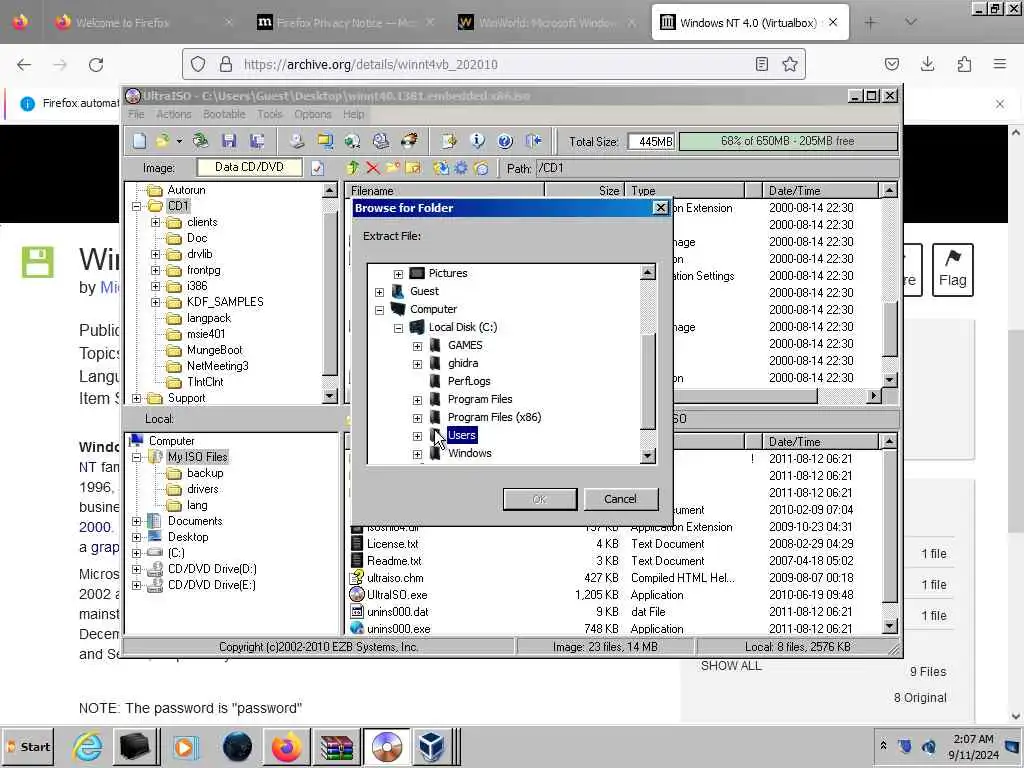Click the Internet Explorer taskbar icon
This screenshot has width=1024, height=768.
(x=87, y=746)
